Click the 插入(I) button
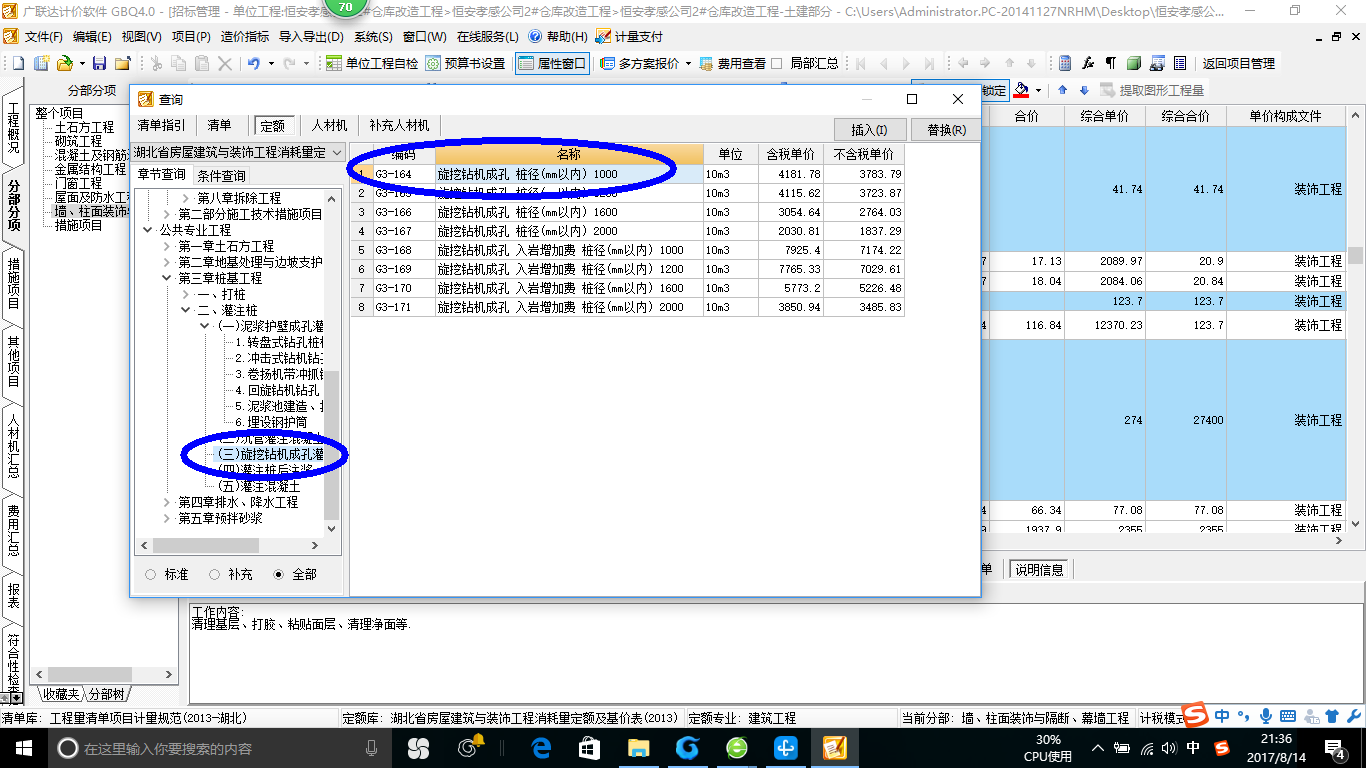The height and width of the screenshot is (768, 1366). [870, 130]
